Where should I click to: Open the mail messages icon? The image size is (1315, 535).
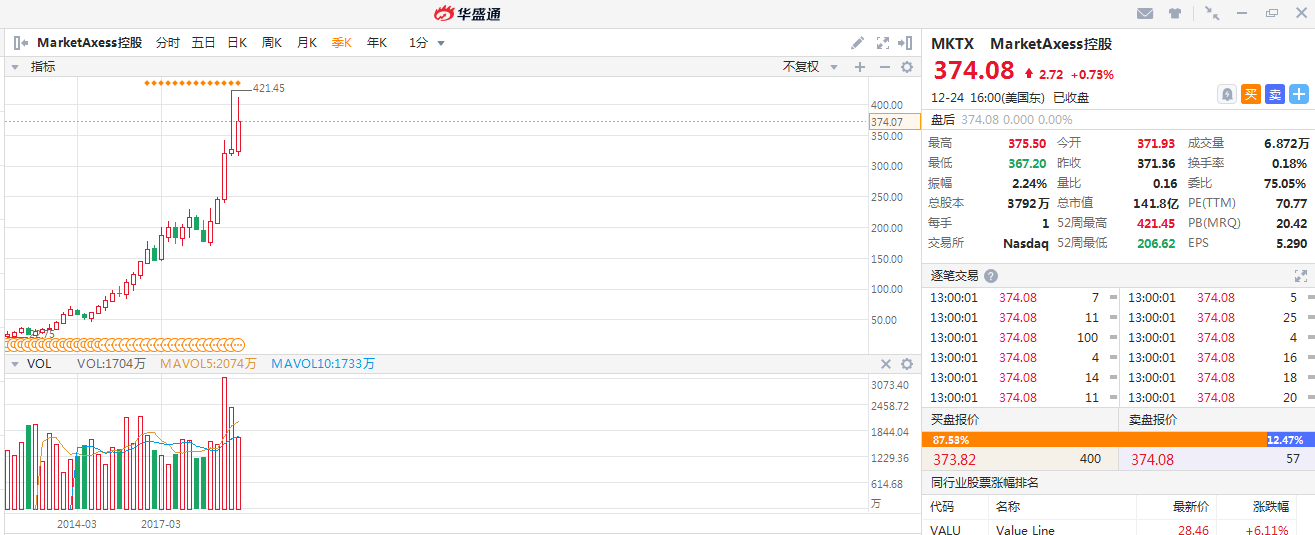tap(1145, 13)
